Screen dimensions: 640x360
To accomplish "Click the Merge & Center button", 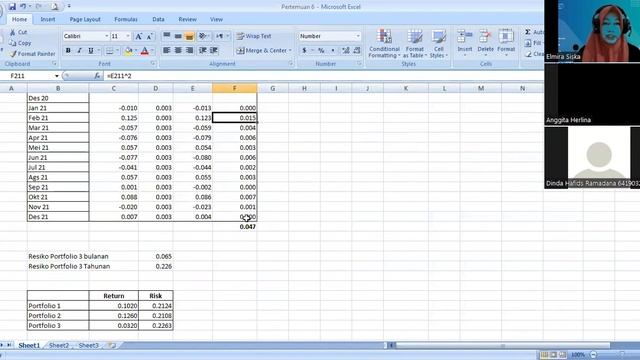I will 261,51.
